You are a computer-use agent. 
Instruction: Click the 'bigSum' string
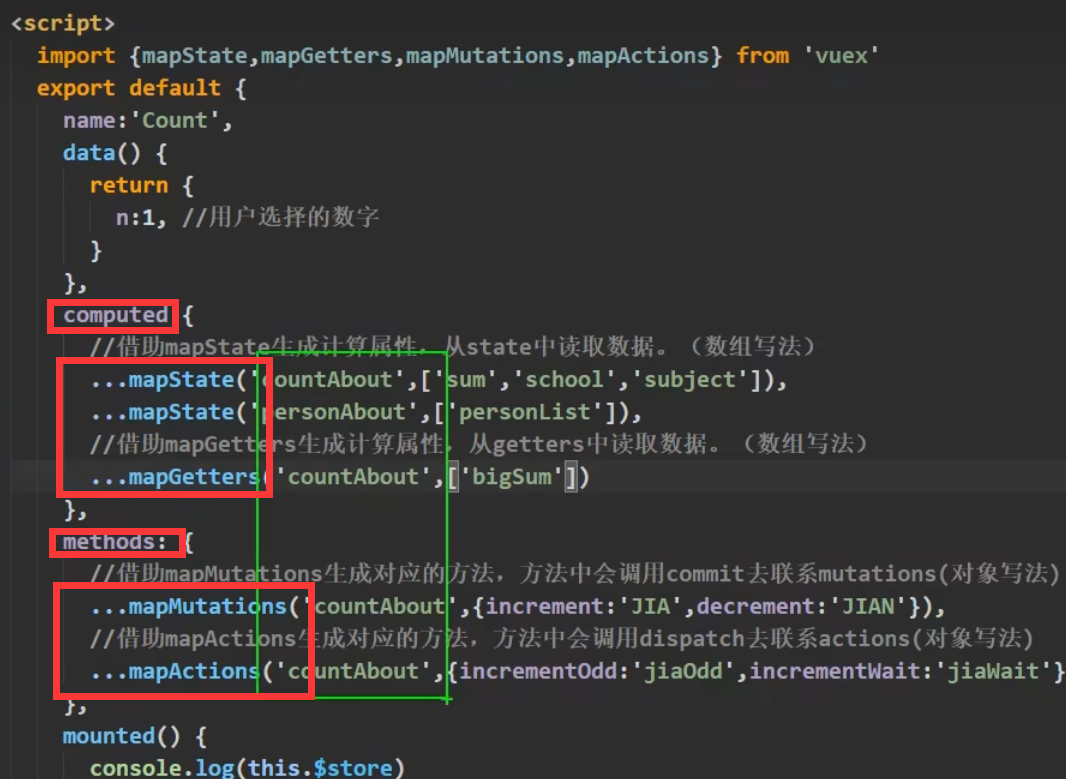click(x=511, y=477)
